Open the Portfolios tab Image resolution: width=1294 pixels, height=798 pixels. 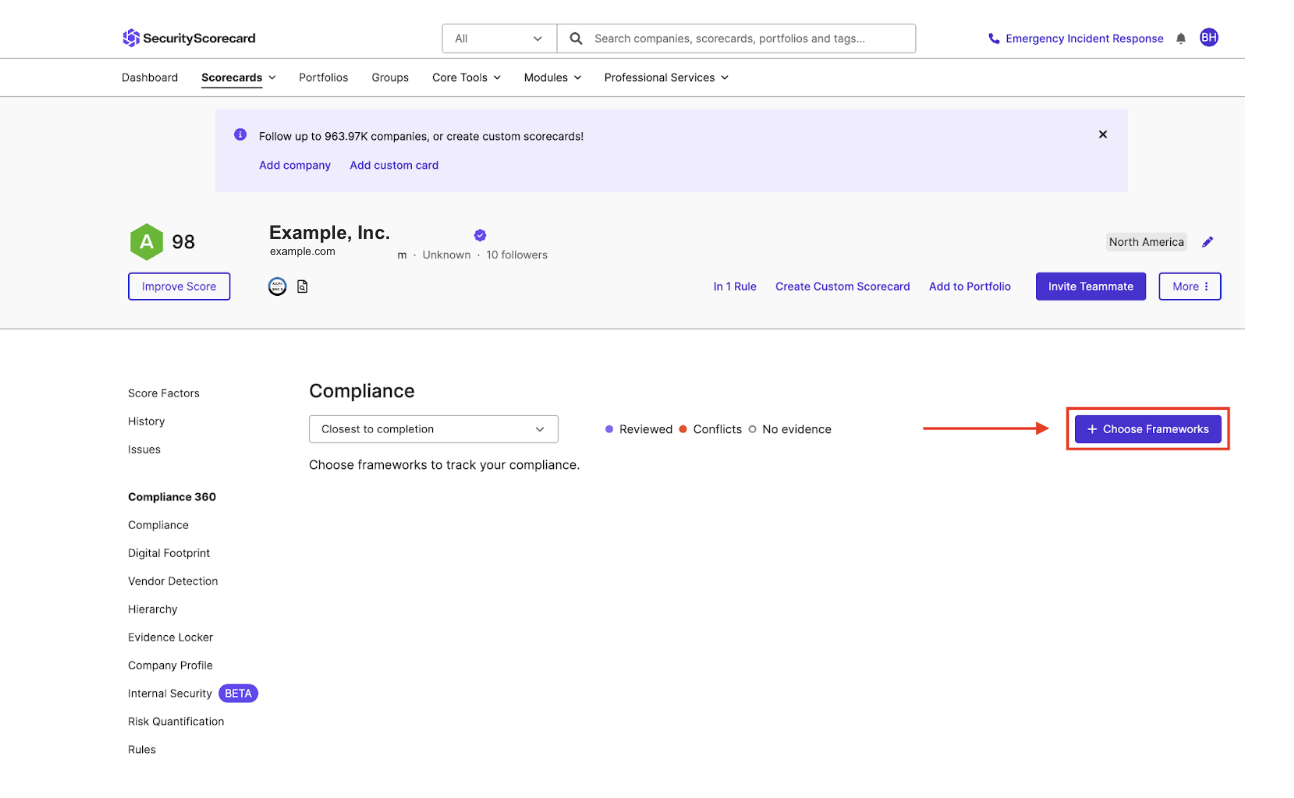323,77
